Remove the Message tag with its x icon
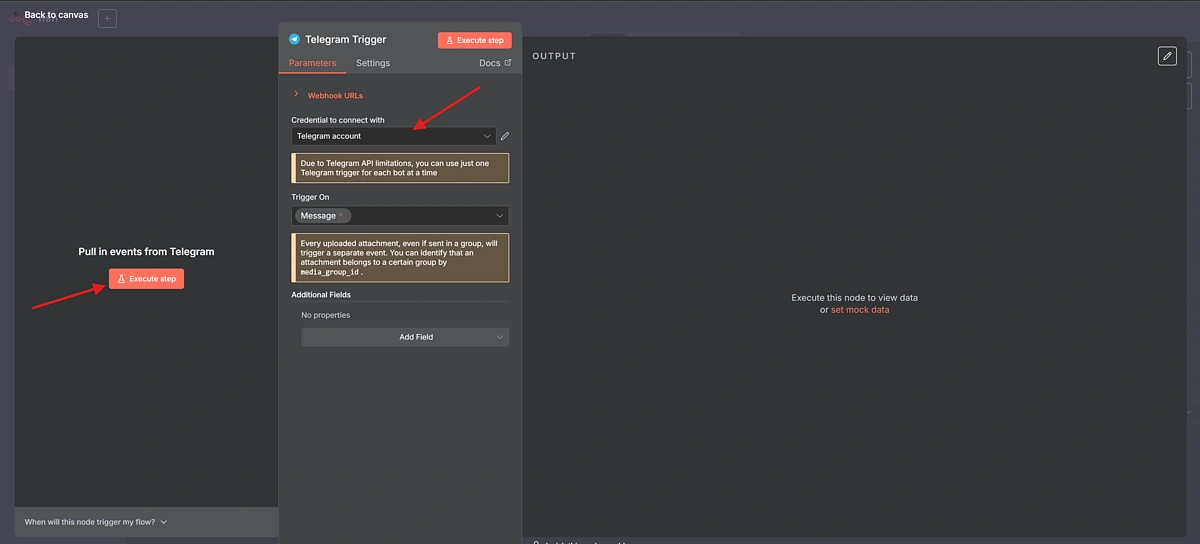The width and height of the screenshot is (1200, 544). click(x=341, y=215)
